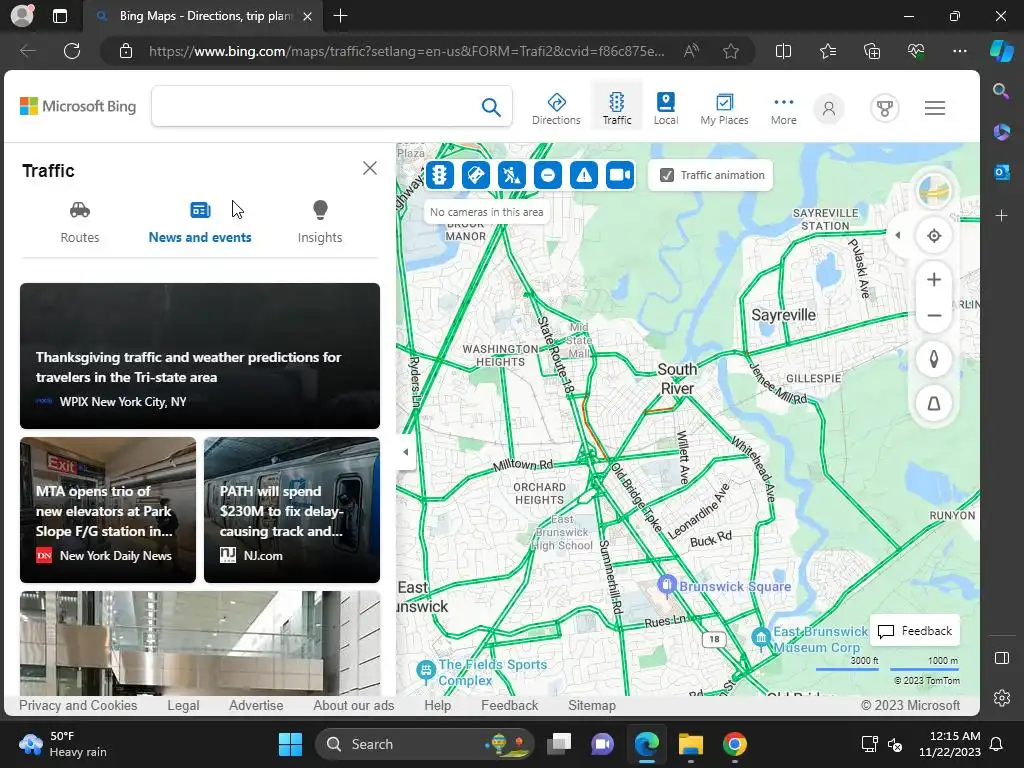Screen dimensions: 1024x768
Task: Zoom in on the map
Action: click(934, 280)
